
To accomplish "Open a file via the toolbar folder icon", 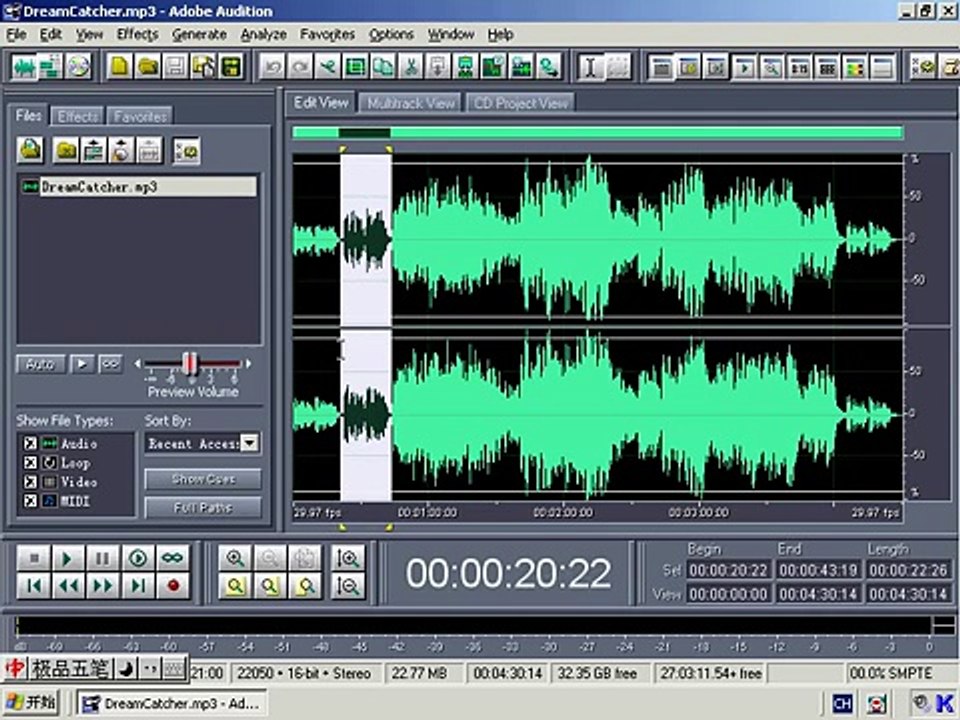I will click(x=148, y=66).
